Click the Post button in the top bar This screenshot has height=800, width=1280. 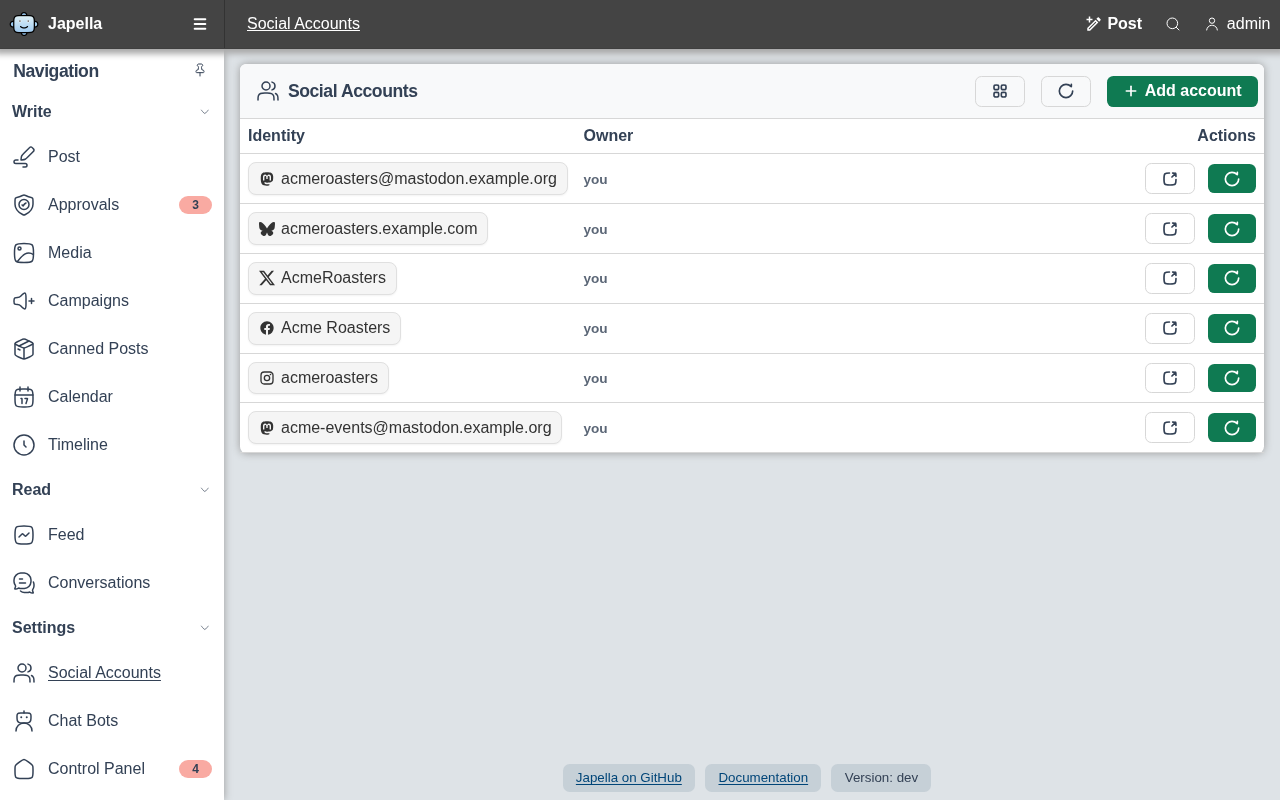pos(1114,24)
